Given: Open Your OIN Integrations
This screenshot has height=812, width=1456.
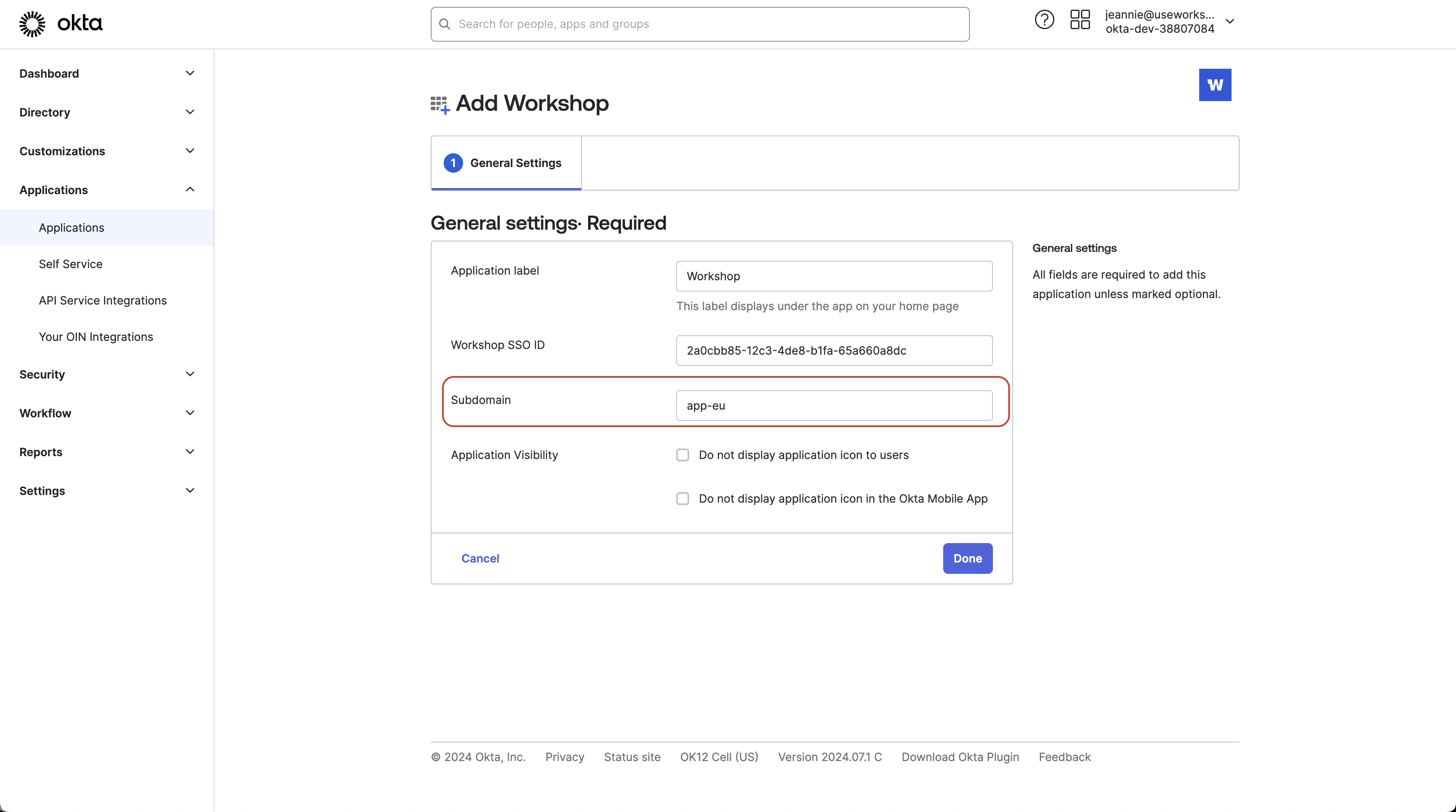Looking at the screenshot, I should coord(96,337).
